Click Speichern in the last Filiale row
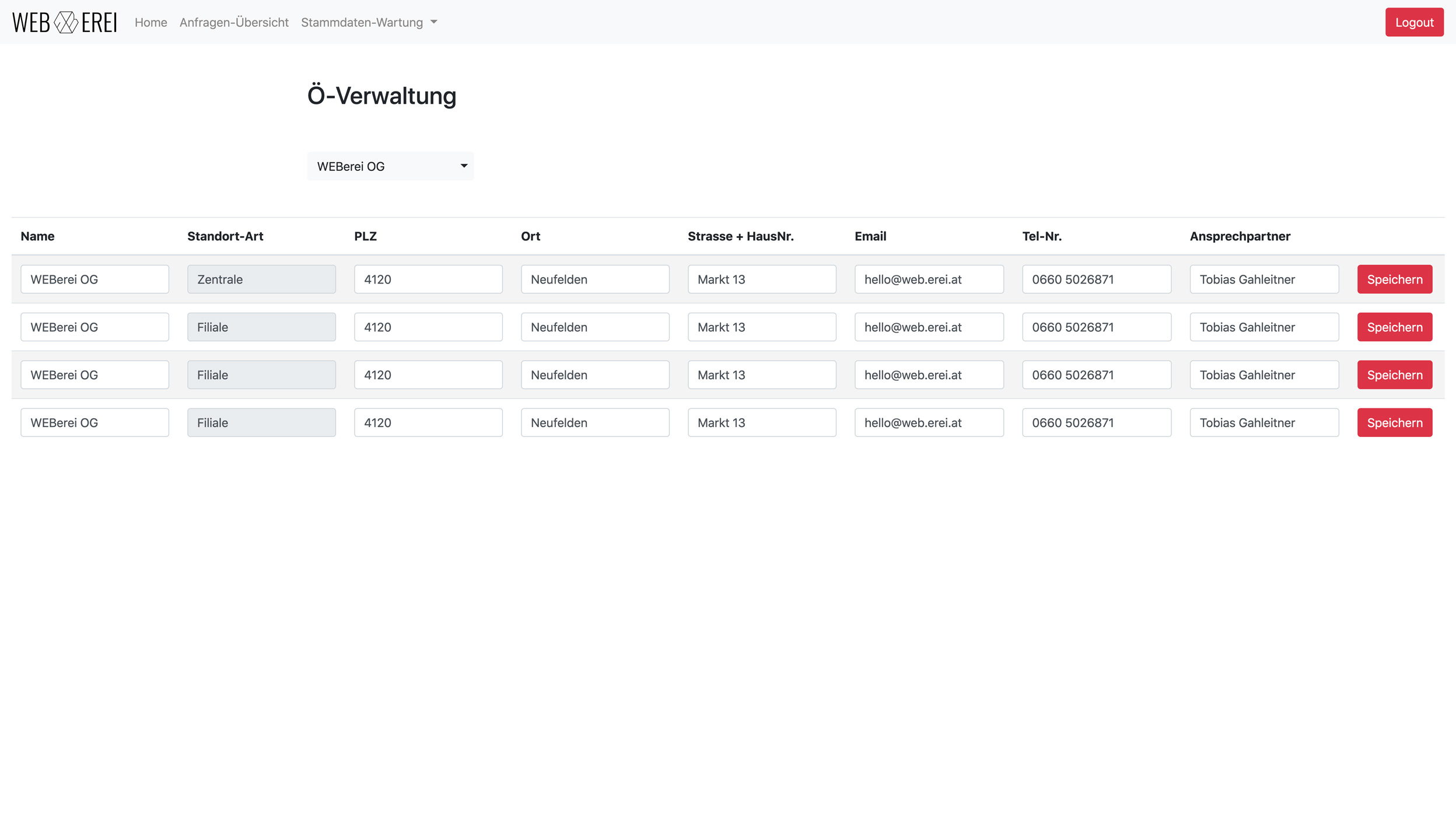The width and height of the screenshot is (1456, 819). [x=1394, y=423]
